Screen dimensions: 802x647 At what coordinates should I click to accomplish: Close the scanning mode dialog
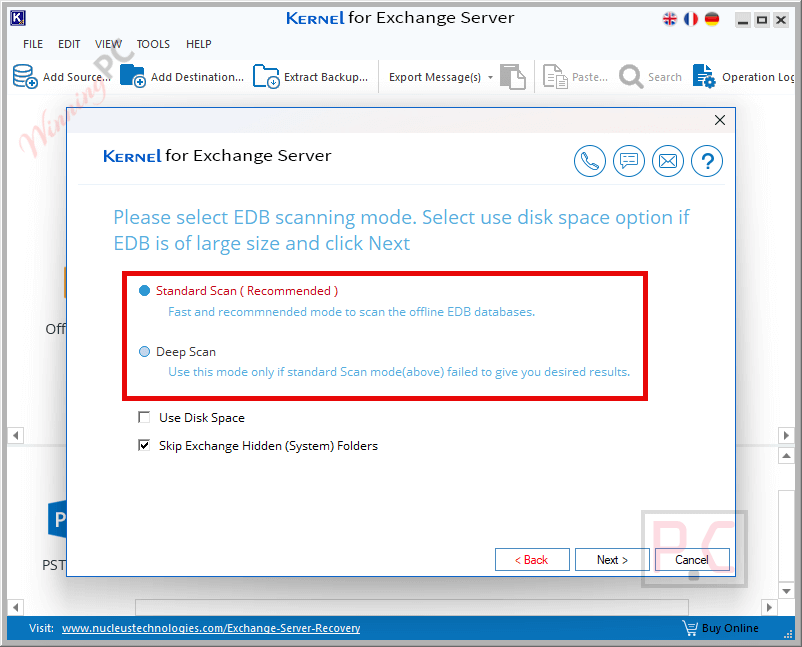tap(720, 120)
